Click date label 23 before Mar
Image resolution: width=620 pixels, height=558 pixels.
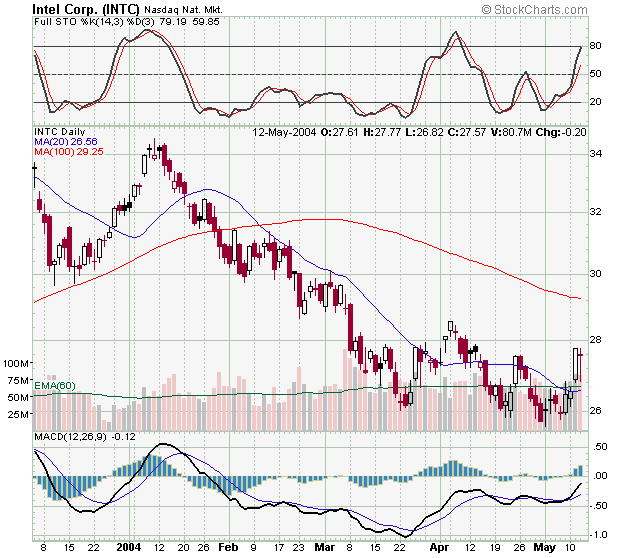[299, 547]
